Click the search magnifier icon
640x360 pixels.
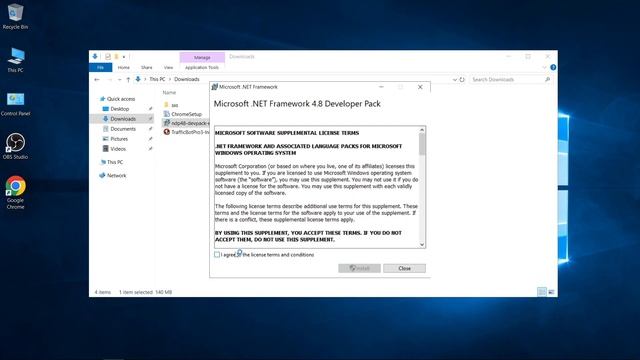pos(547,80)
